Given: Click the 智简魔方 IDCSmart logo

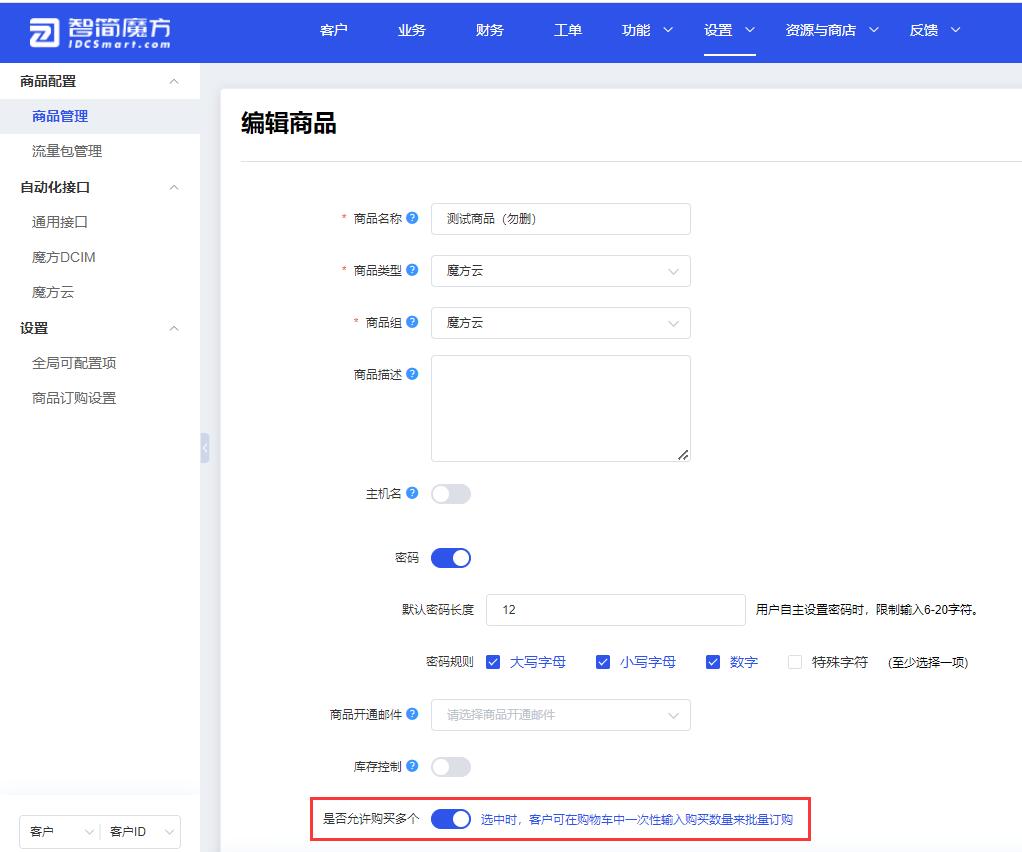Looking at the screenshot, I should pyautogui.click(x=100, y=32).
